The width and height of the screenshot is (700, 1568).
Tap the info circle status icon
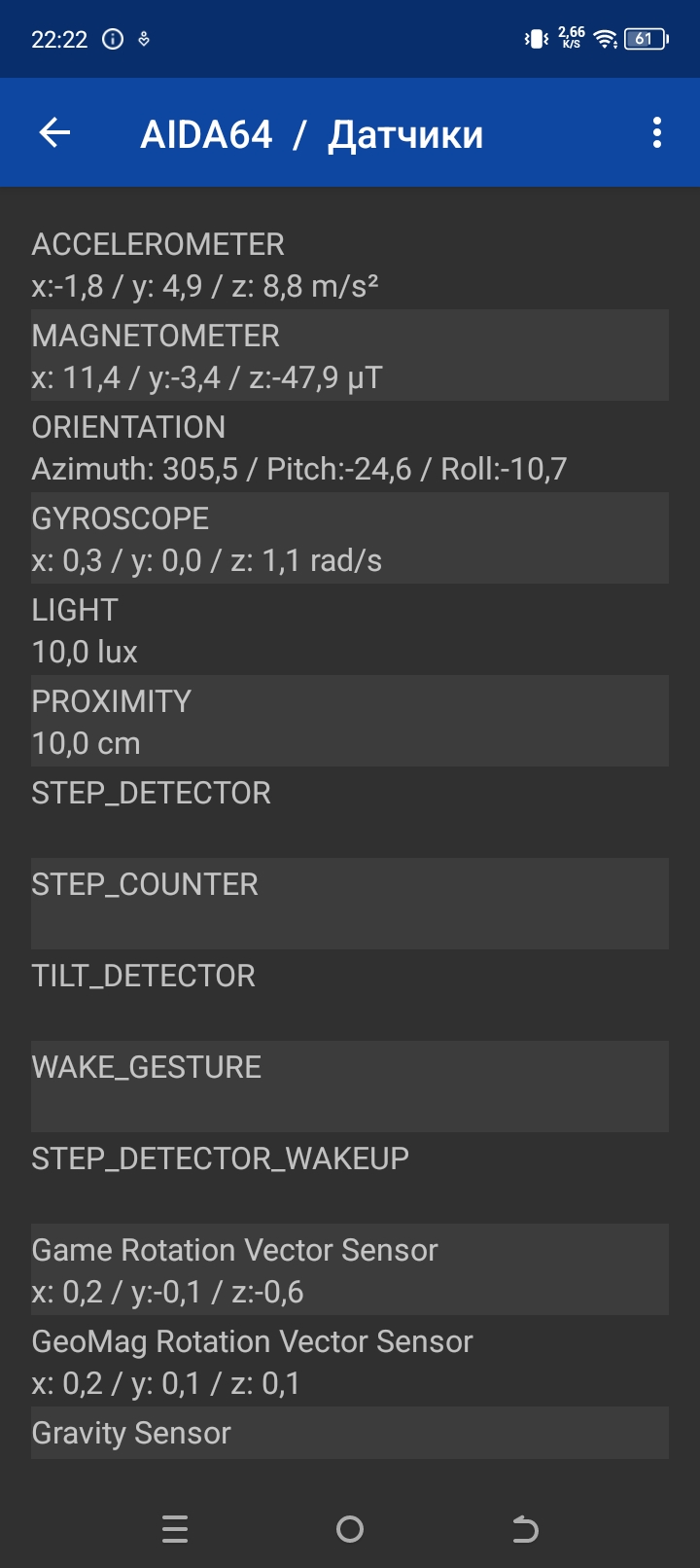(x=113, y=40)
